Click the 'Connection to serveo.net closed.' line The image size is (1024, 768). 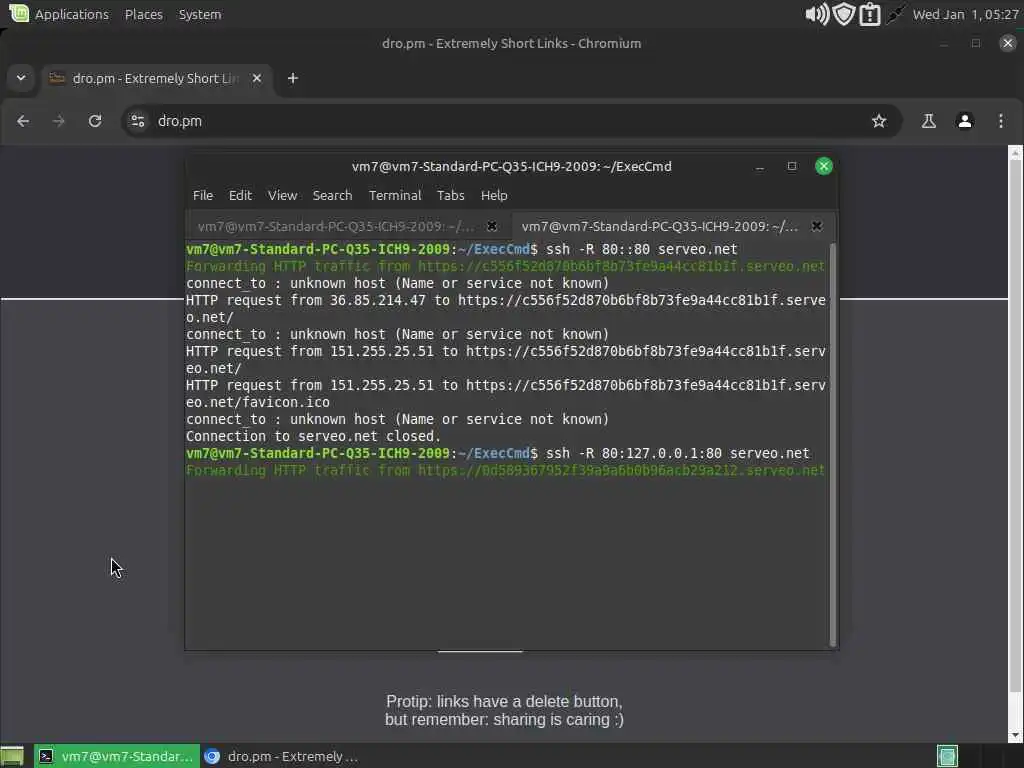(313, 436)
